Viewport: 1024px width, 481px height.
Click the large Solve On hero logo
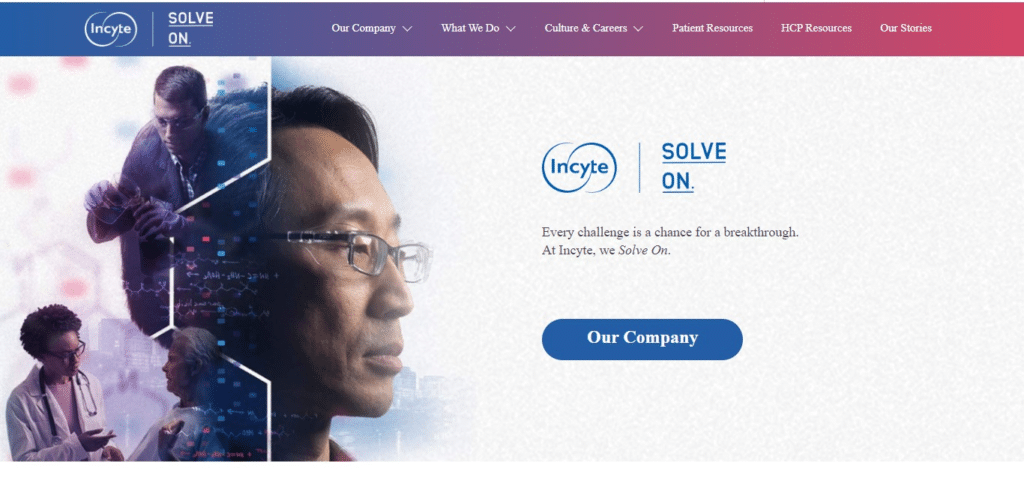(694, 167)
